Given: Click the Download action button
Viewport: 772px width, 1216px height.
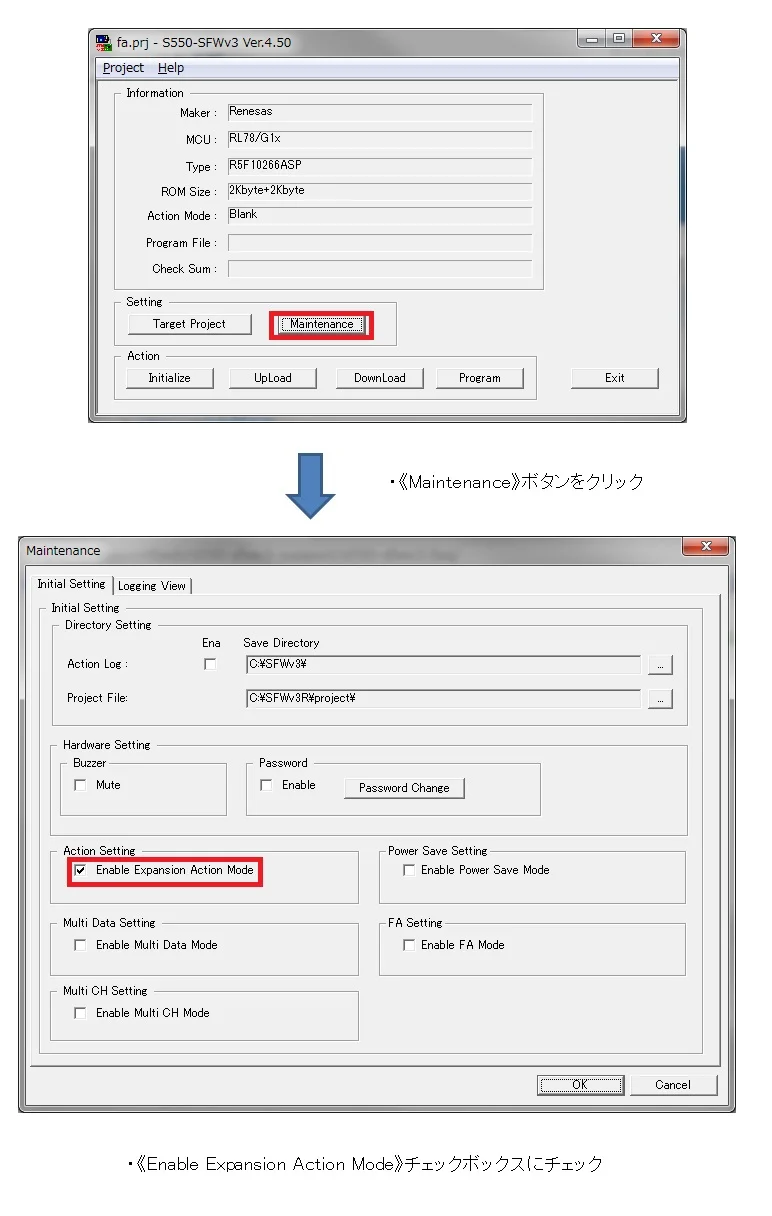Looking at the screenshot, I should 379,378.
